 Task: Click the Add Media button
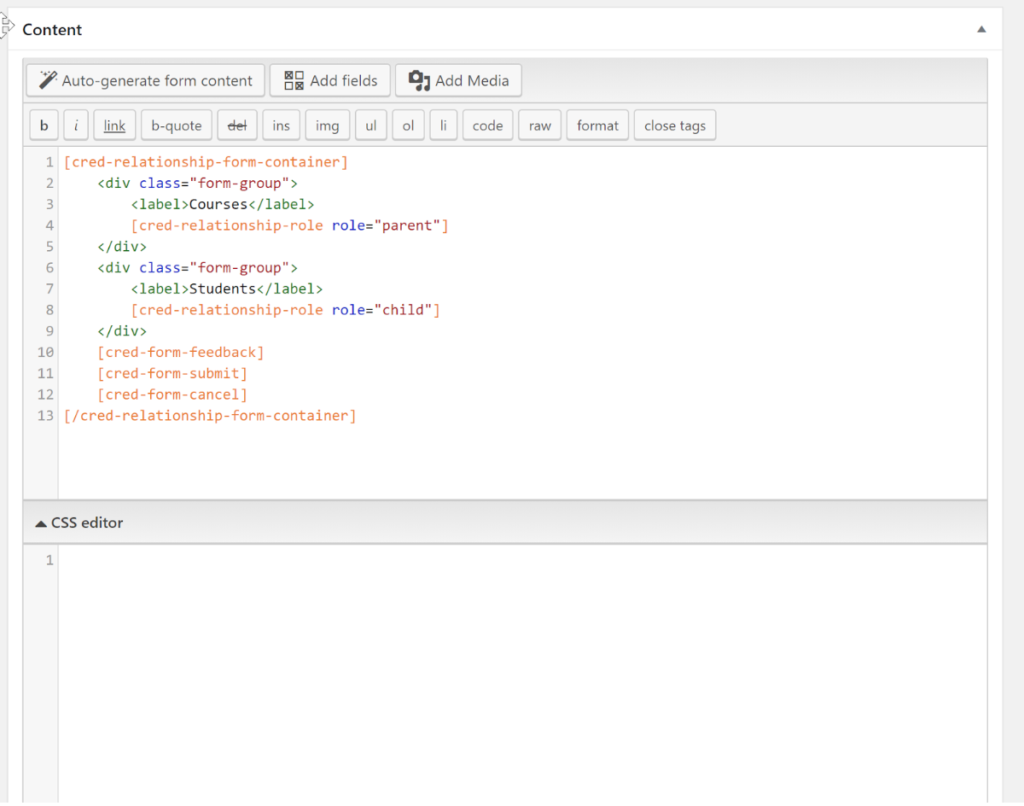[458, 81]
